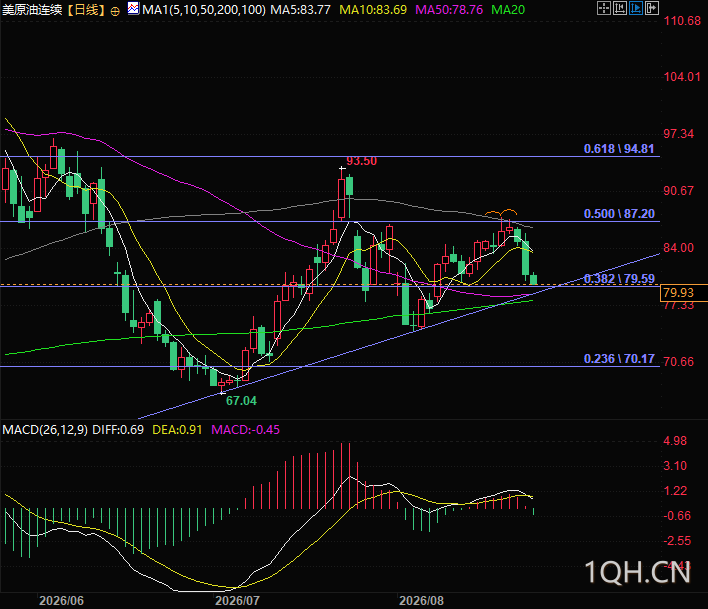This screenshot has width=708, height=609.
Task: Click the second top-right chart toolbar icon
Action: pos(620,8)
